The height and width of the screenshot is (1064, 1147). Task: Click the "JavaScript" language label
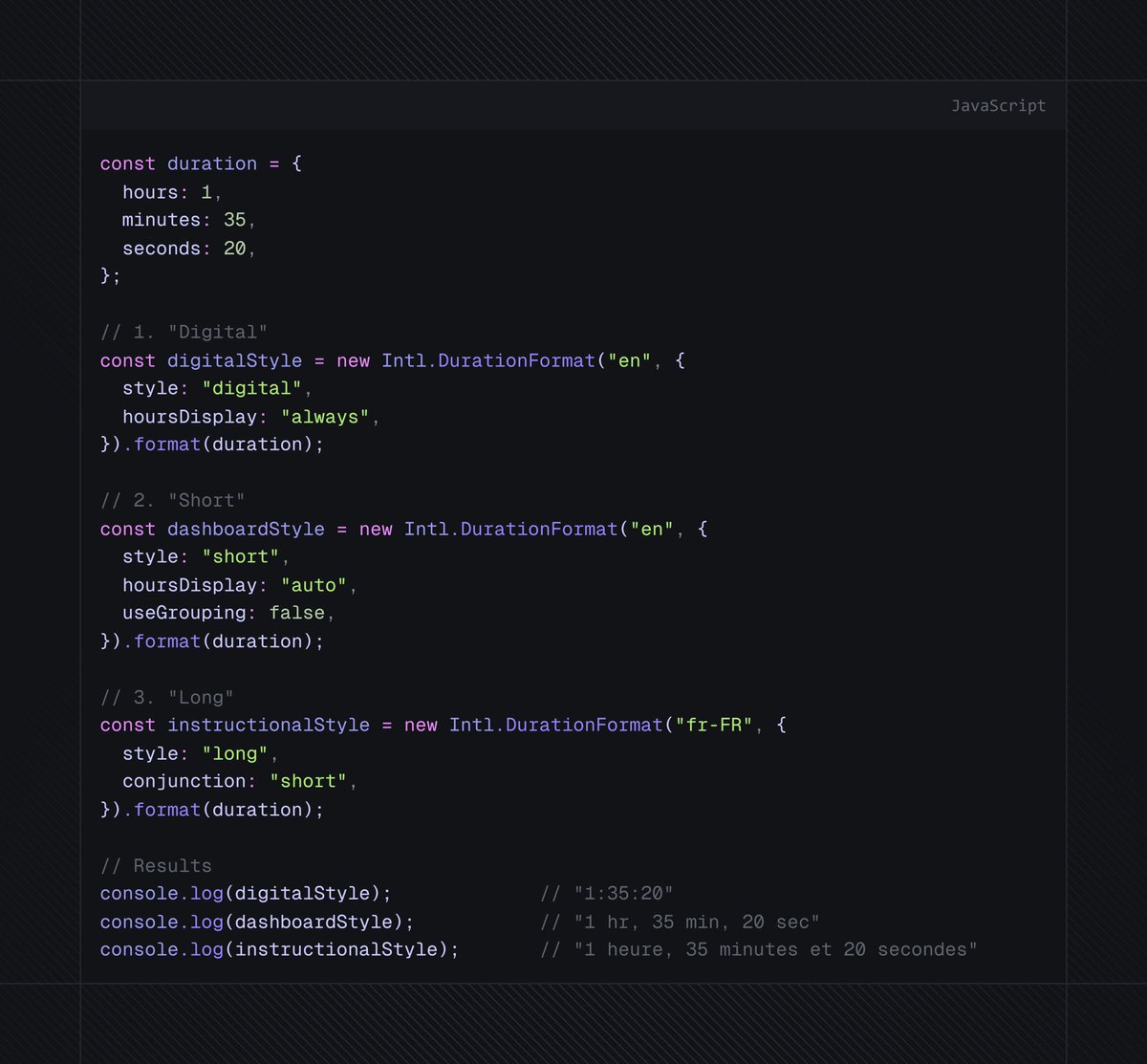pyautogui.click(x=998, y=106)
